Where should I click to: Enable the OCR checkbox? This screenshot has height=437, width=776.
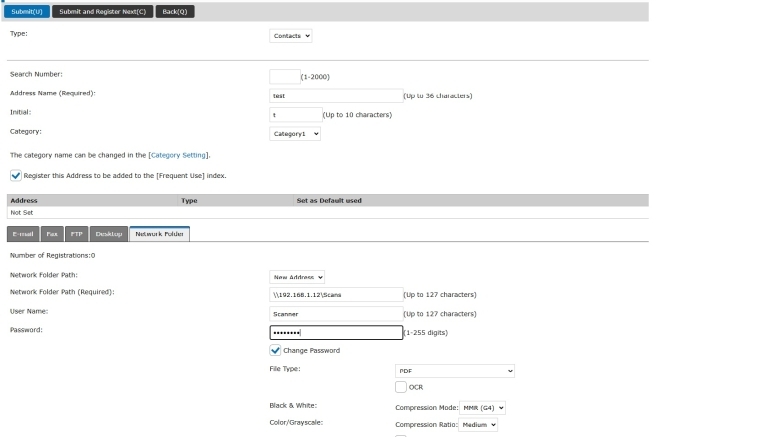point(401,387)
